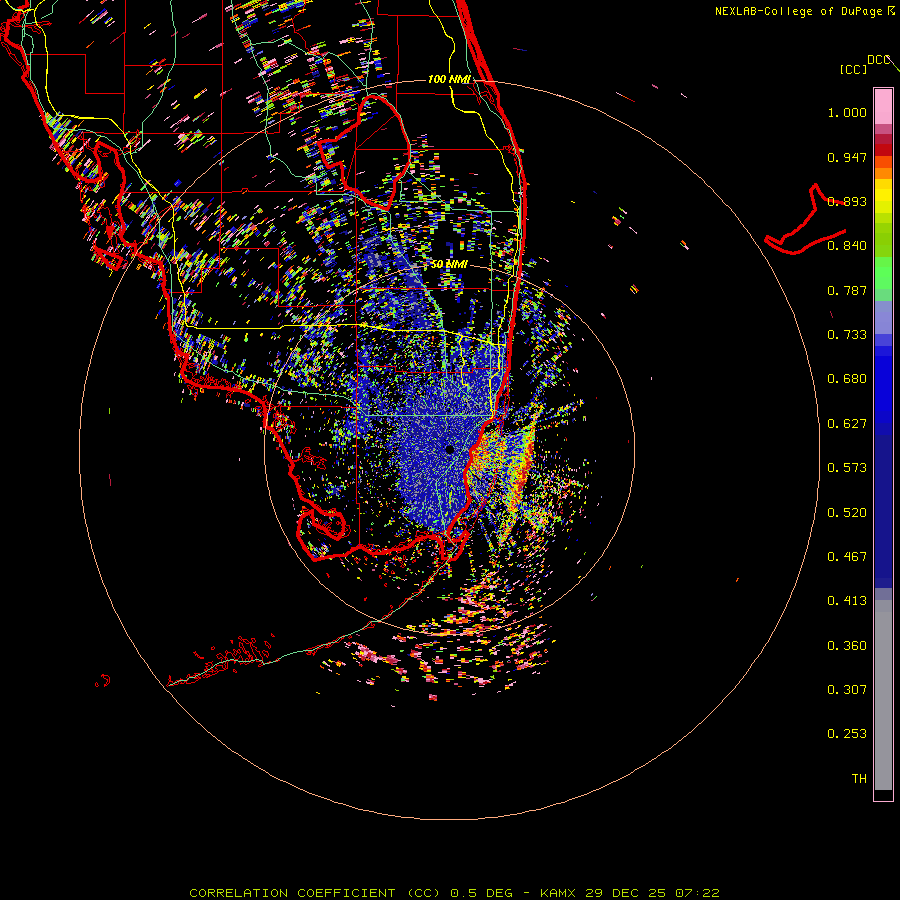
Task: Select the 0.787 scale value
Action: coord(847,290)
